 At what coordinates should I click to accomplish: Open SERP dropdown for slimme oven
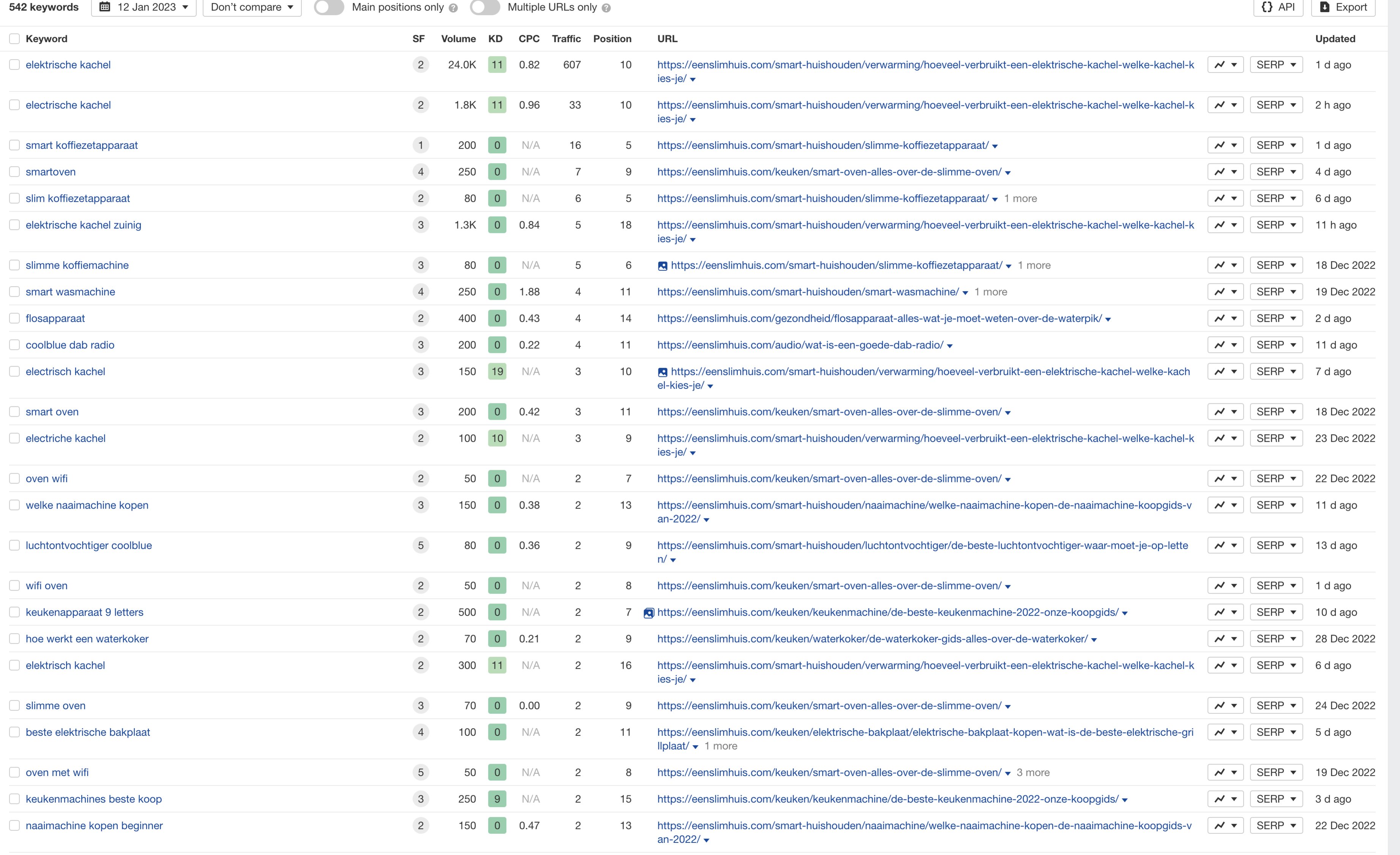(x=1276, y=705)
